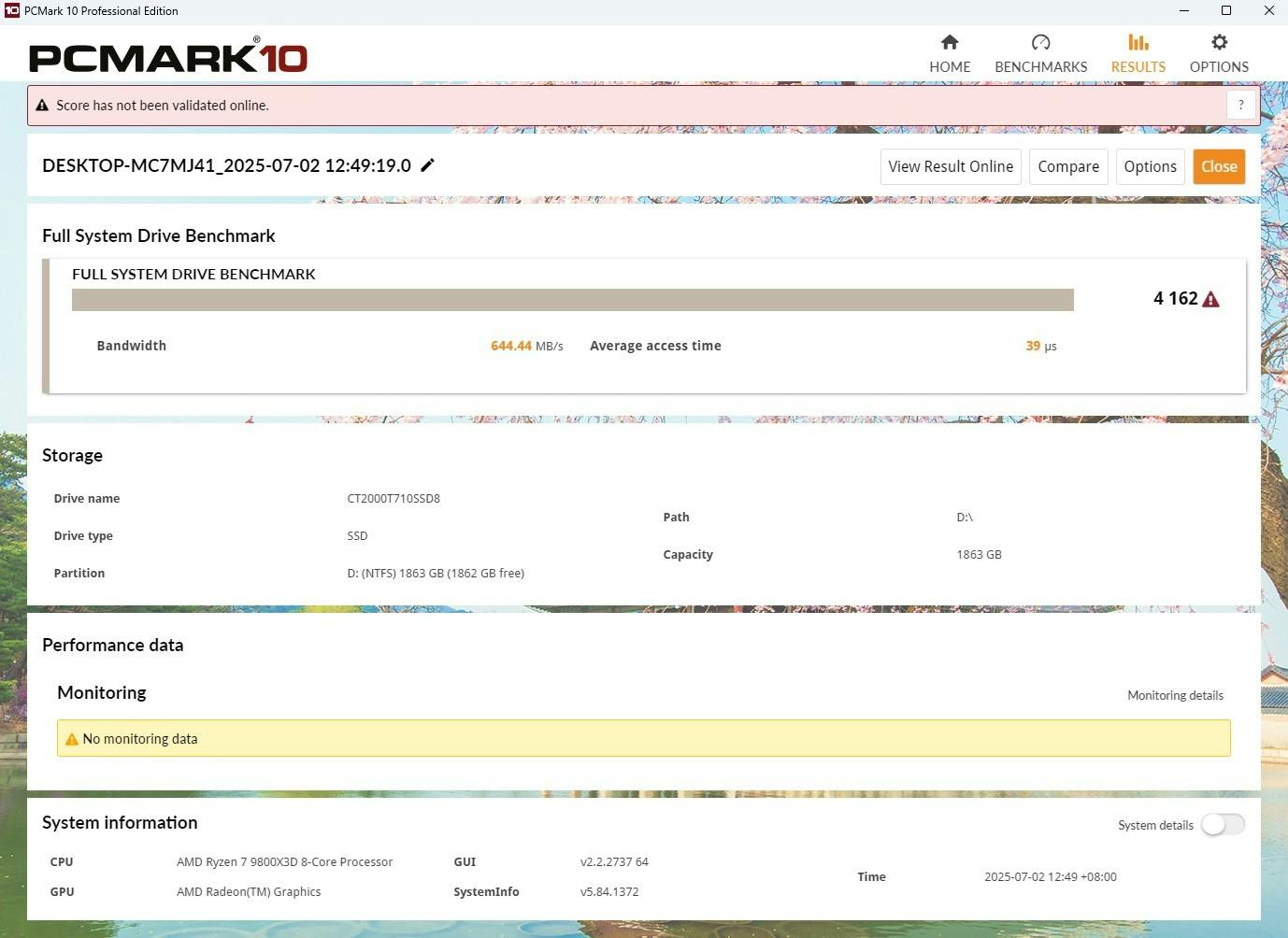The image size is (1288, 938).
Task: Click the average access time value 39 µs
Action: point(1041,346)
